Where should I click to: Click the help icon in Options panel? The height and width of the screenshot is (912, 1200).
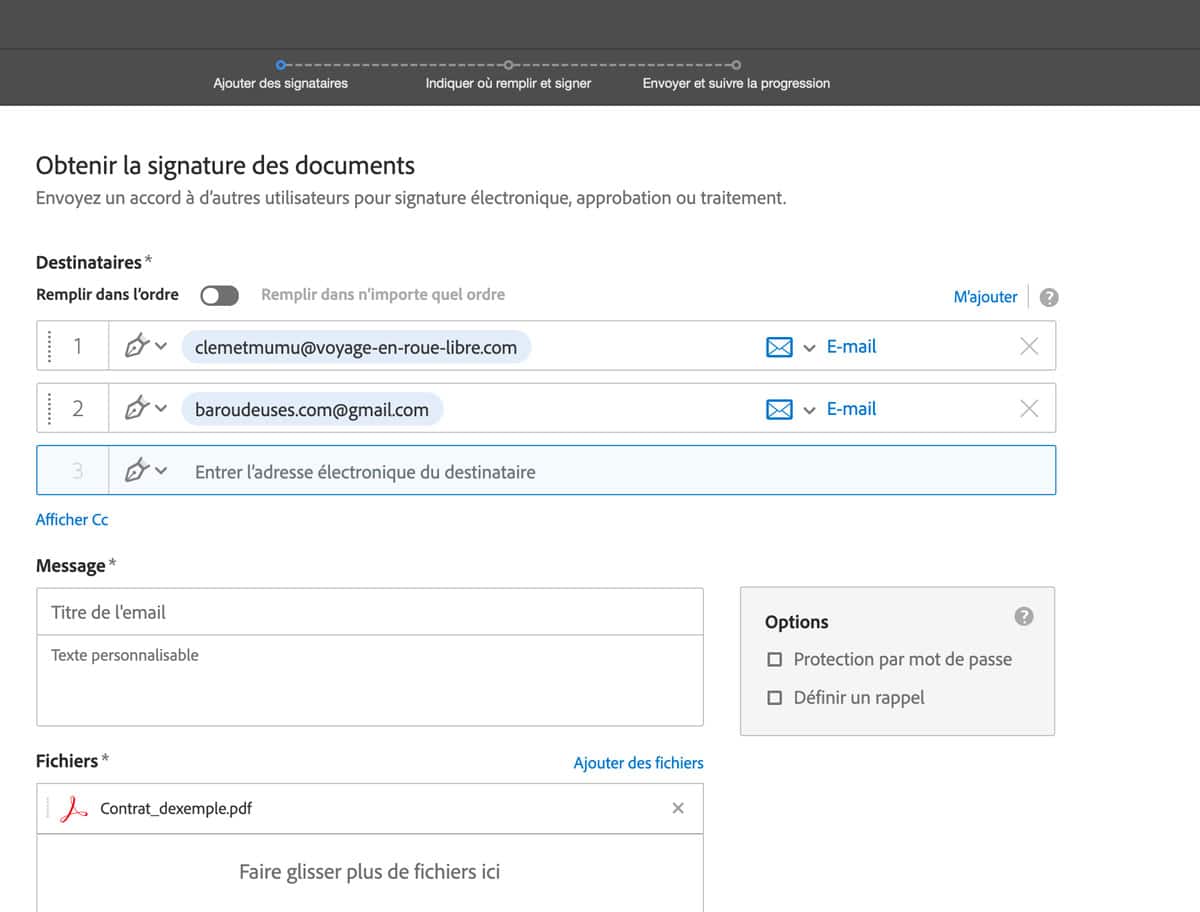1023,617
